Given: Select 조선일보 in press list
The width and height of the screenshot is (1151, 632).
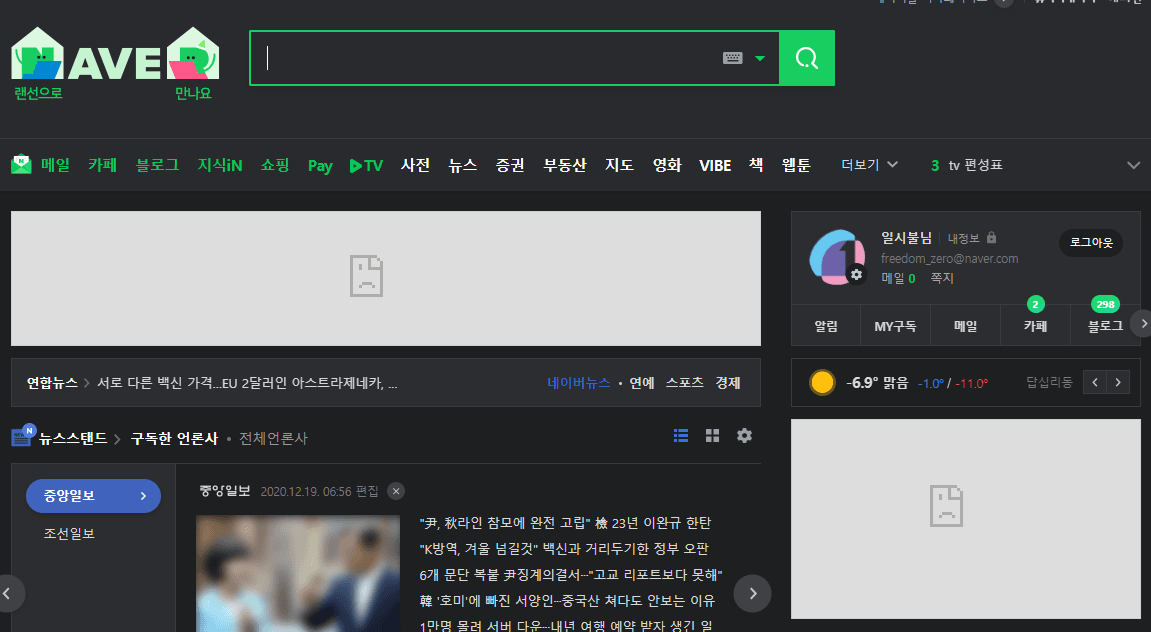Looking at the screenshot, I should (69, 534).
